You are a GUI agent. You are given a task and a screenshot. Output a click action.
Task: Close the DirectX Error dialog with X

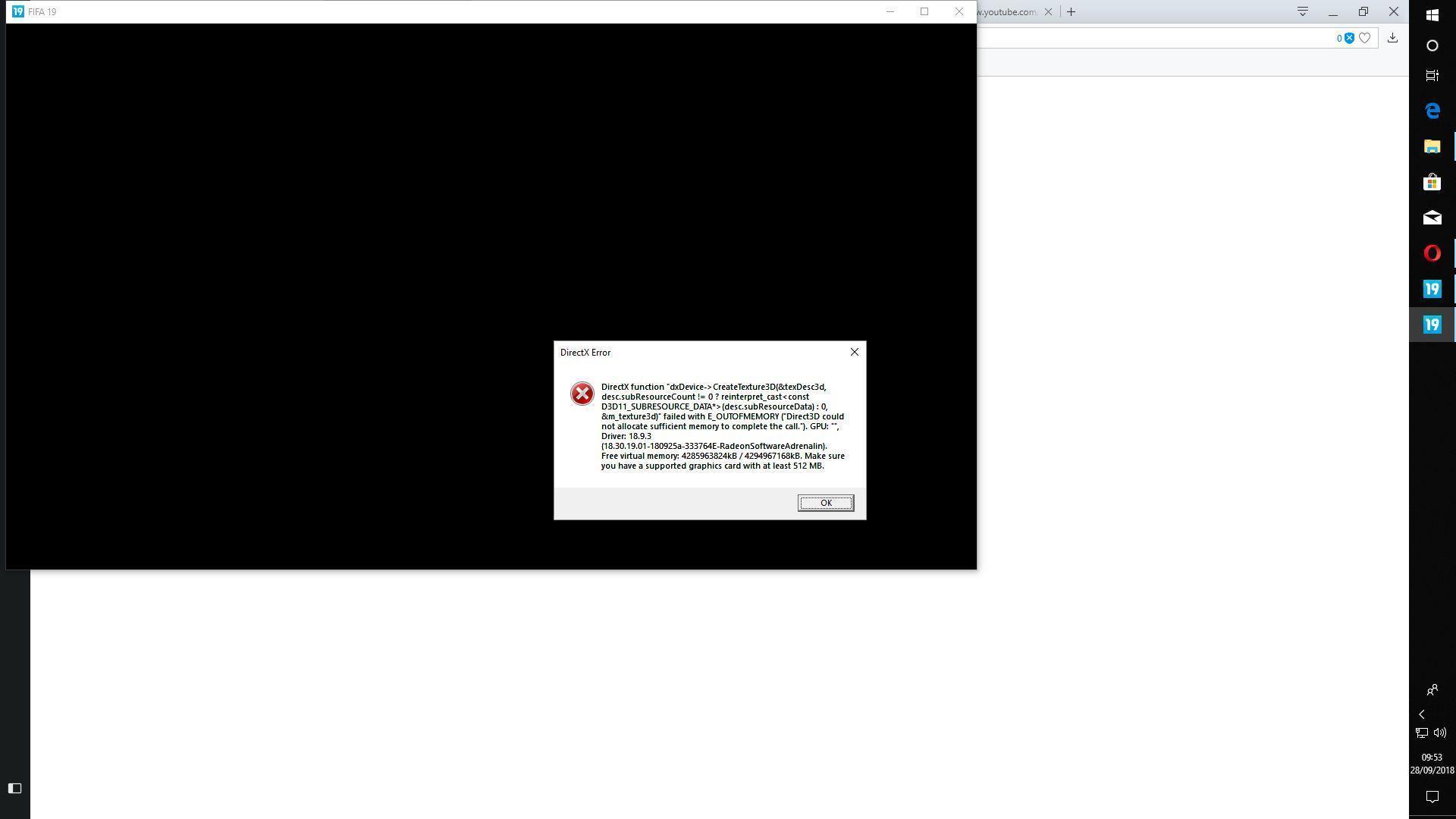pyautogui.click(x=855, y=352)
